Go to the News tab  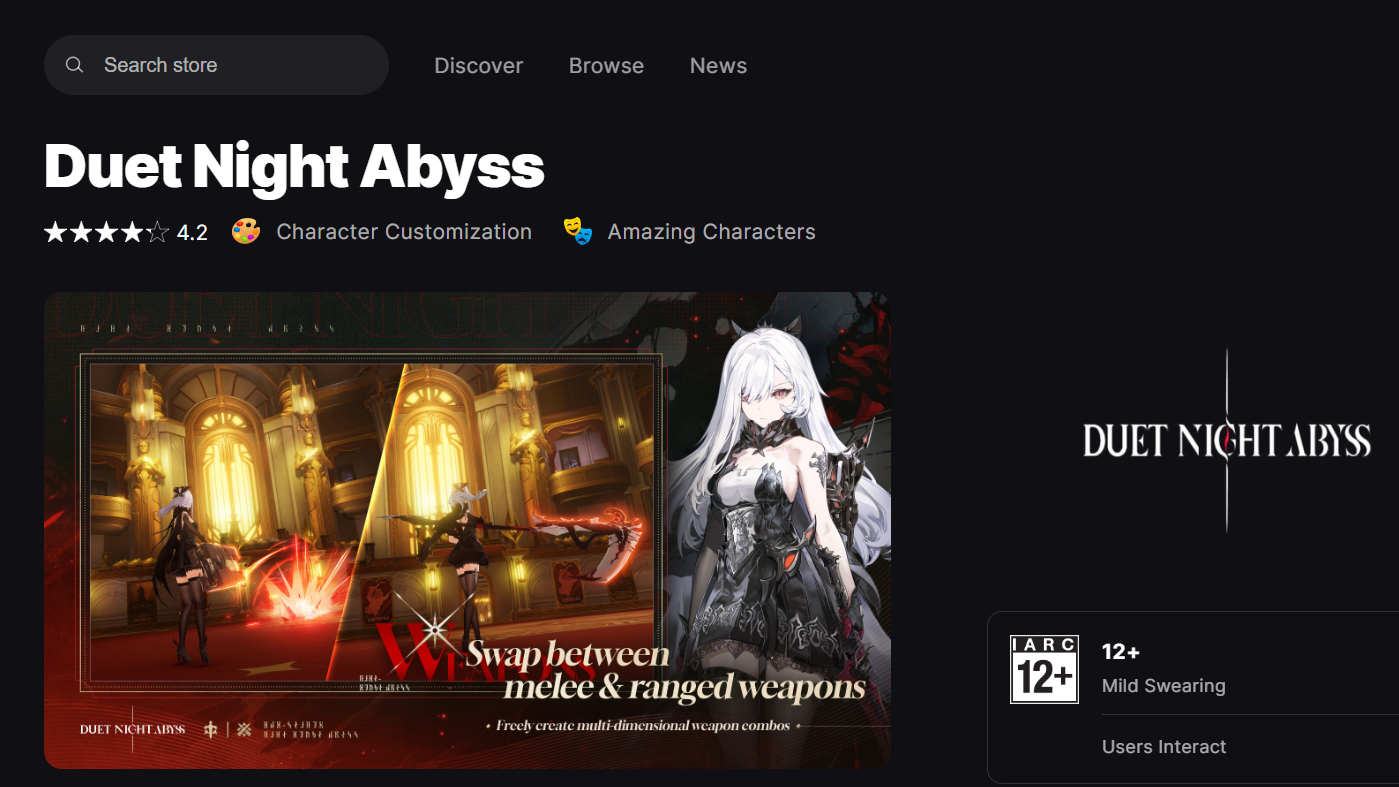[718, 66]
